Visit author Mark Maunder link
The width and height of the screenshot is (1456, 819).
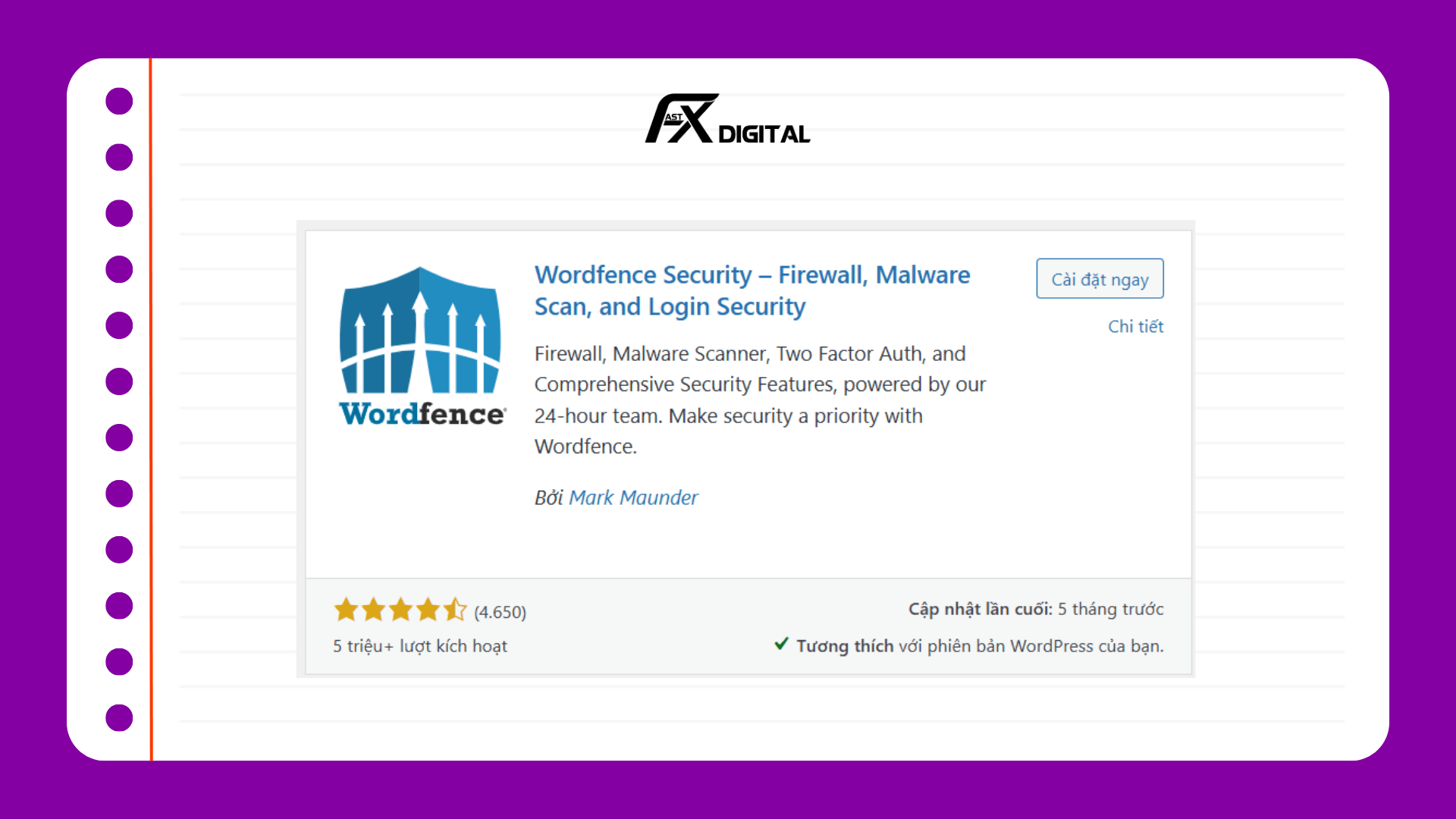tap(633, 497)
